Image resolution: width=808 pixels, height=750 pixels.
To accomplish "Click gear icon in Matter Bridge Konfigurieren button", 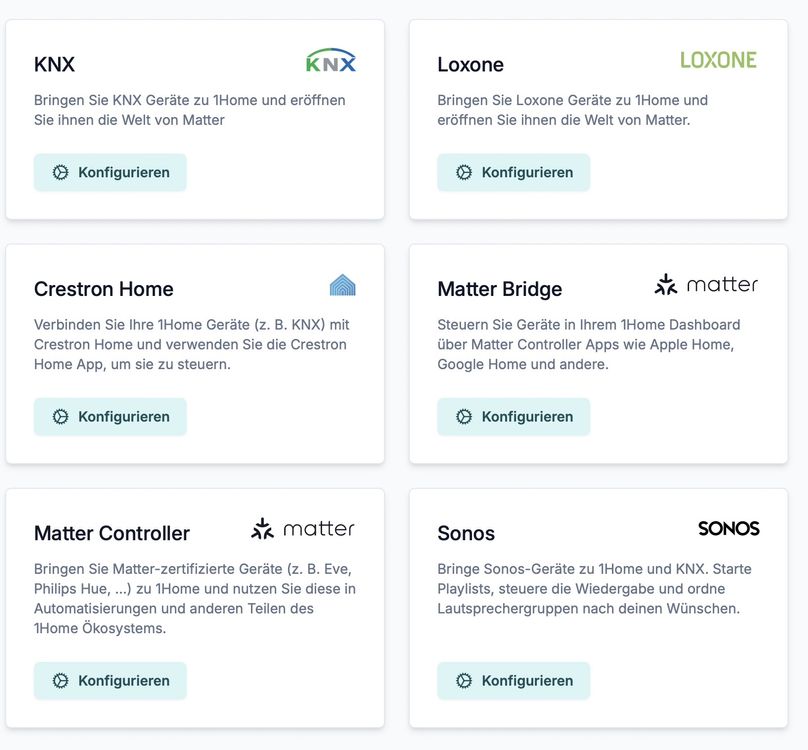I will 464,416.
